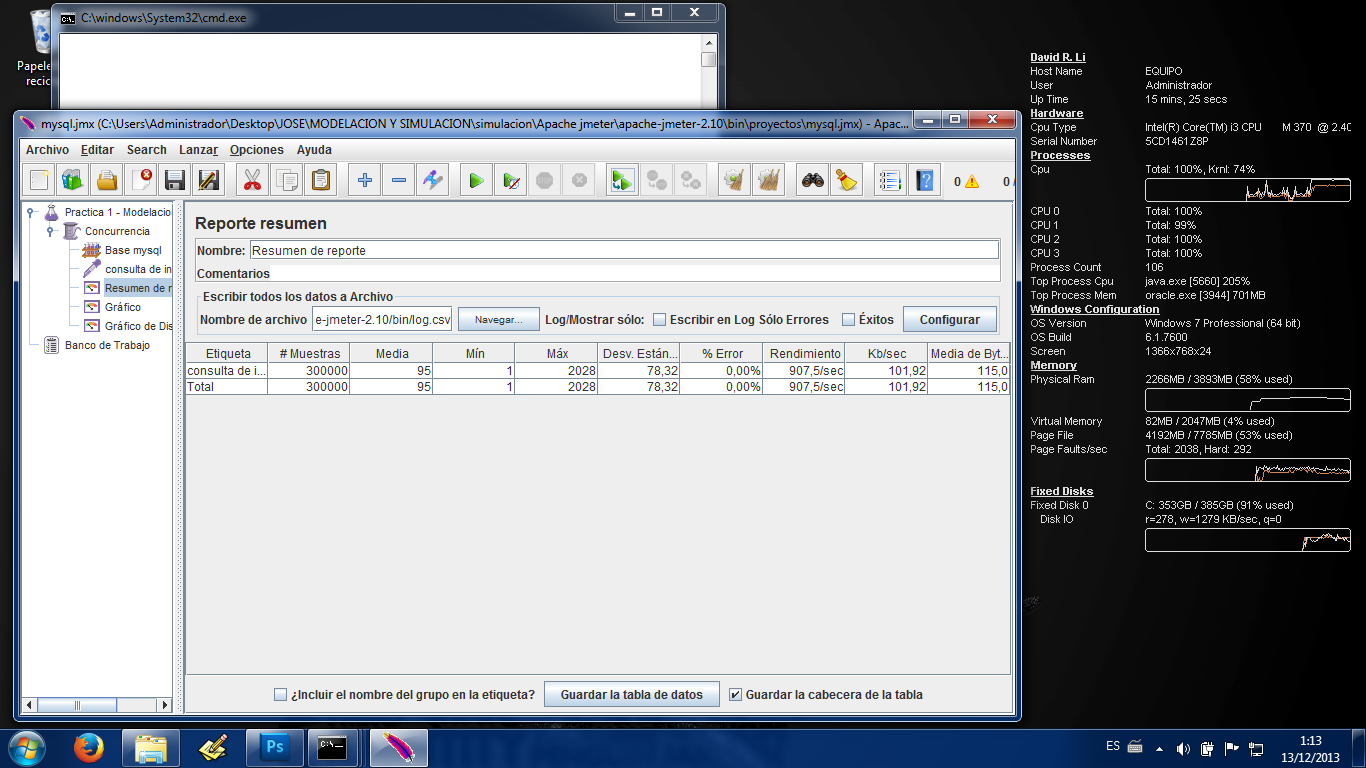1366x768 pixels.
Task: Click the Paste clipboard icon
Action: [320, 181]
